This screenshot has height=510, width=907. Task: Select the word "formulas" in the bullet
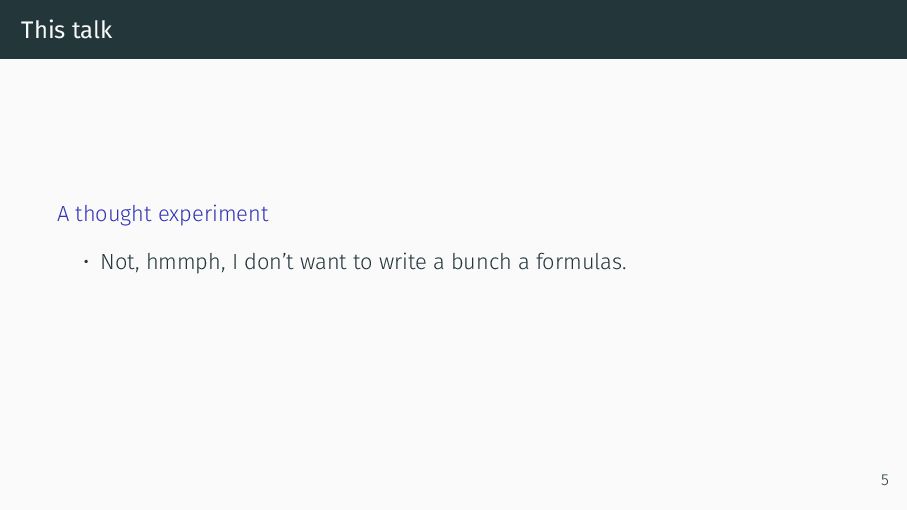tap(578, 262)
